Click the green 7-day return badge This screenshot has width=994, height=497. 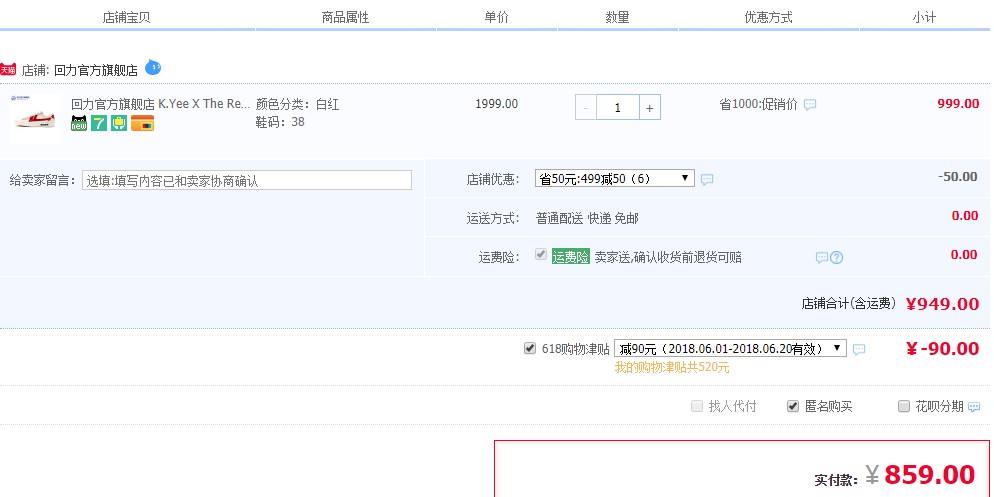pyautogui.click(x=99, y=124)
